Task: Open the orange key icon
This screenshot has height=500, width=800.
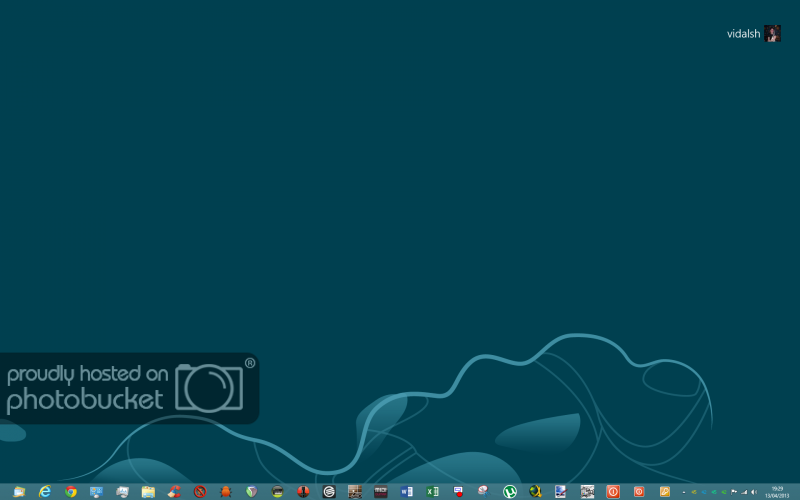Action: [x=664, y=491]
